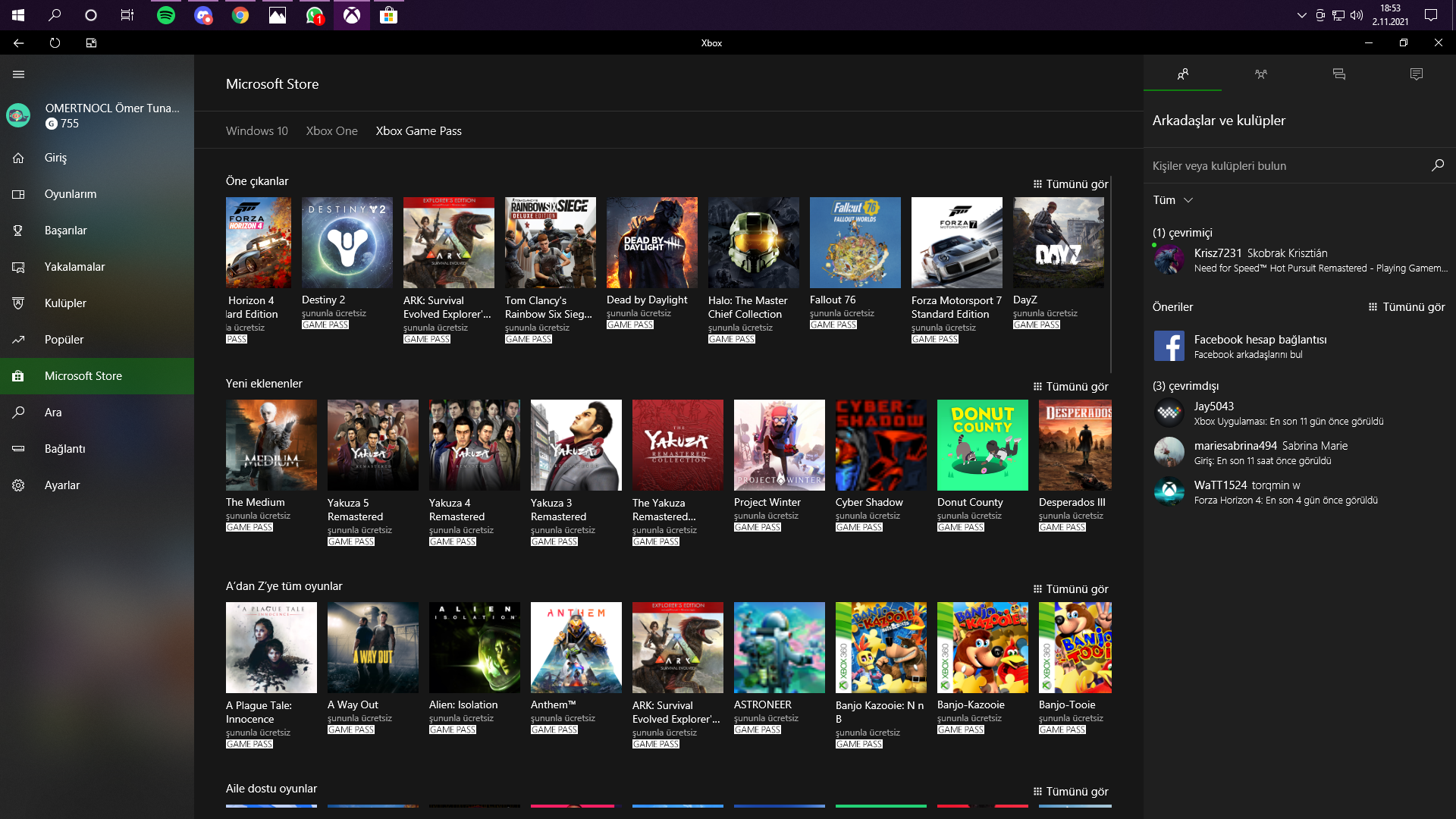
Task: Open Yakalamalar captures icon
Action: click(18, 267)
